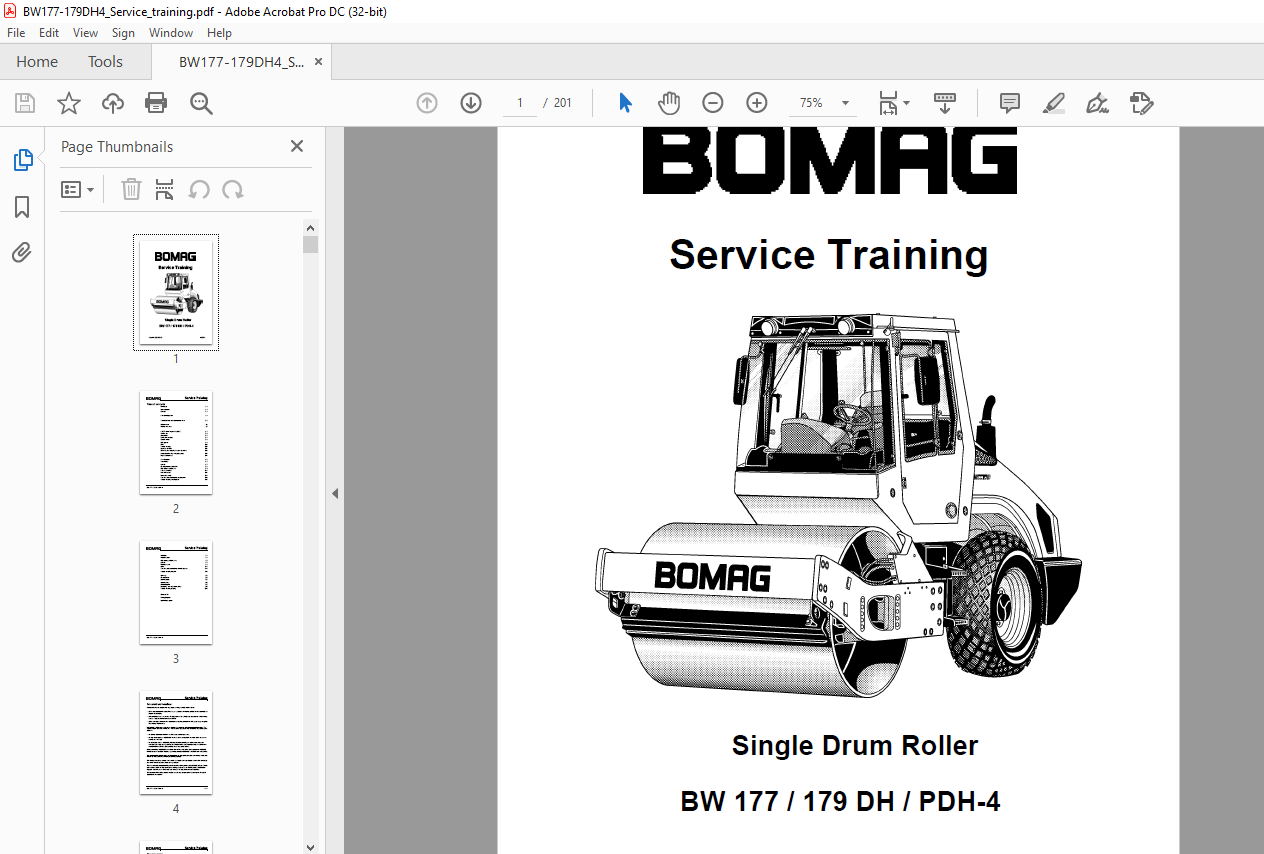The height and width of the screenshot is (854, 1264).
Task: Switch to the Tools tab
Action: 105,62
